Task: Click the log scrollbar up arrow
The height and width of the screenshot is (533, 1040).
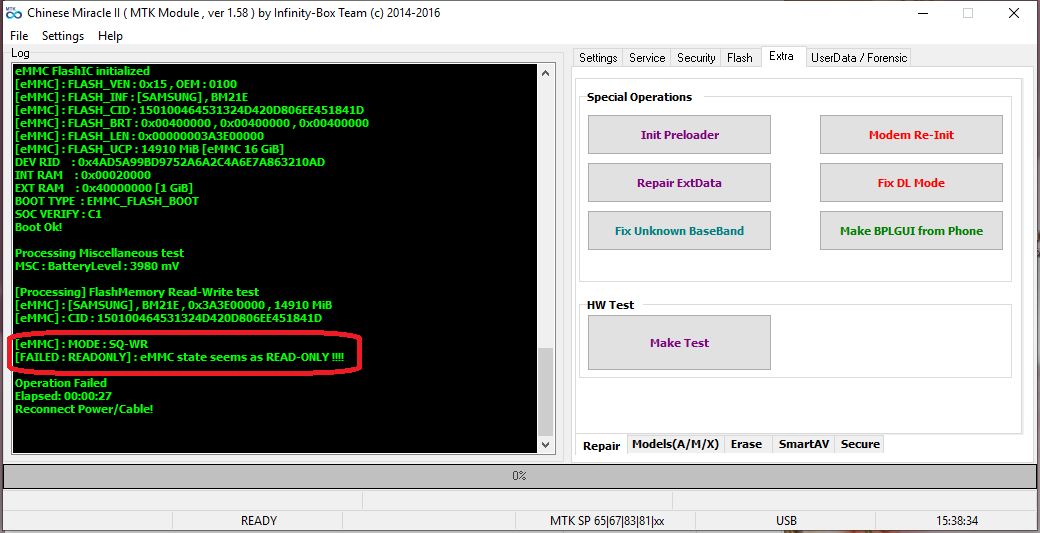Action: click(545, 73)
